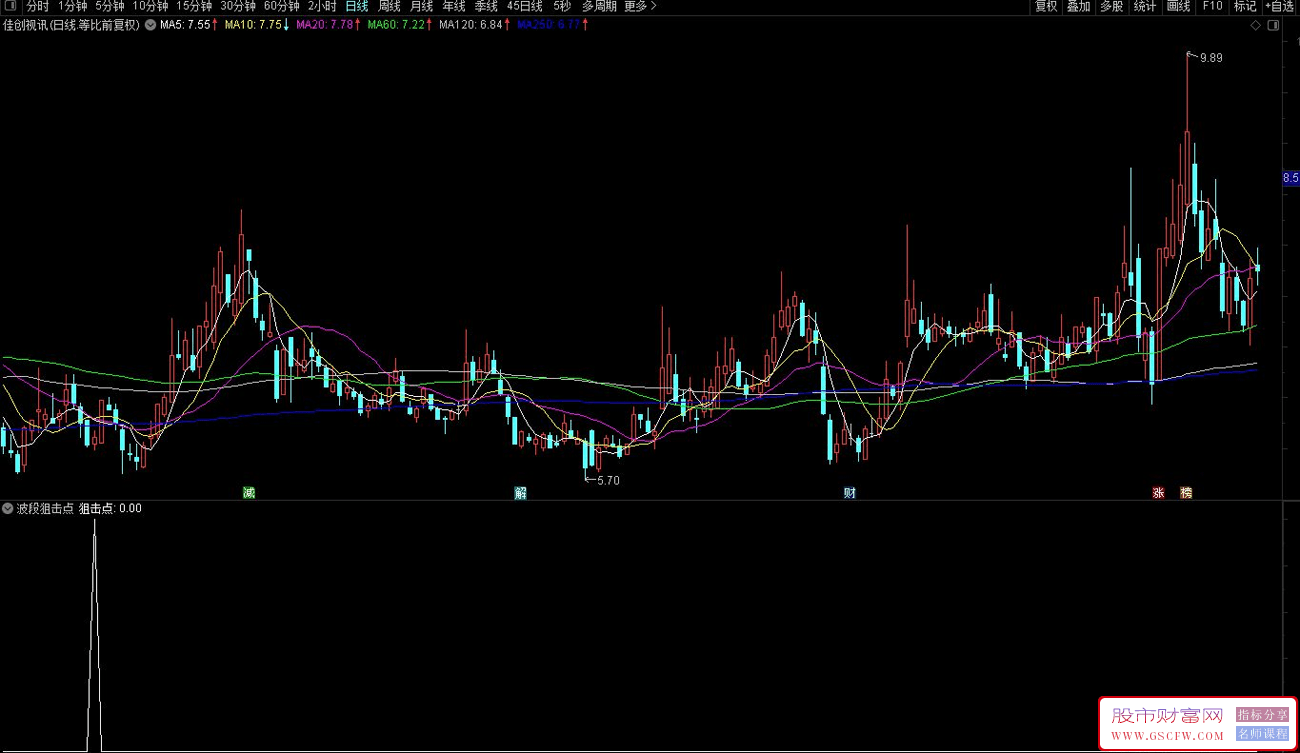Switch to 分时 view
The height and width of the screenshot is (753, 1300).
37,6
